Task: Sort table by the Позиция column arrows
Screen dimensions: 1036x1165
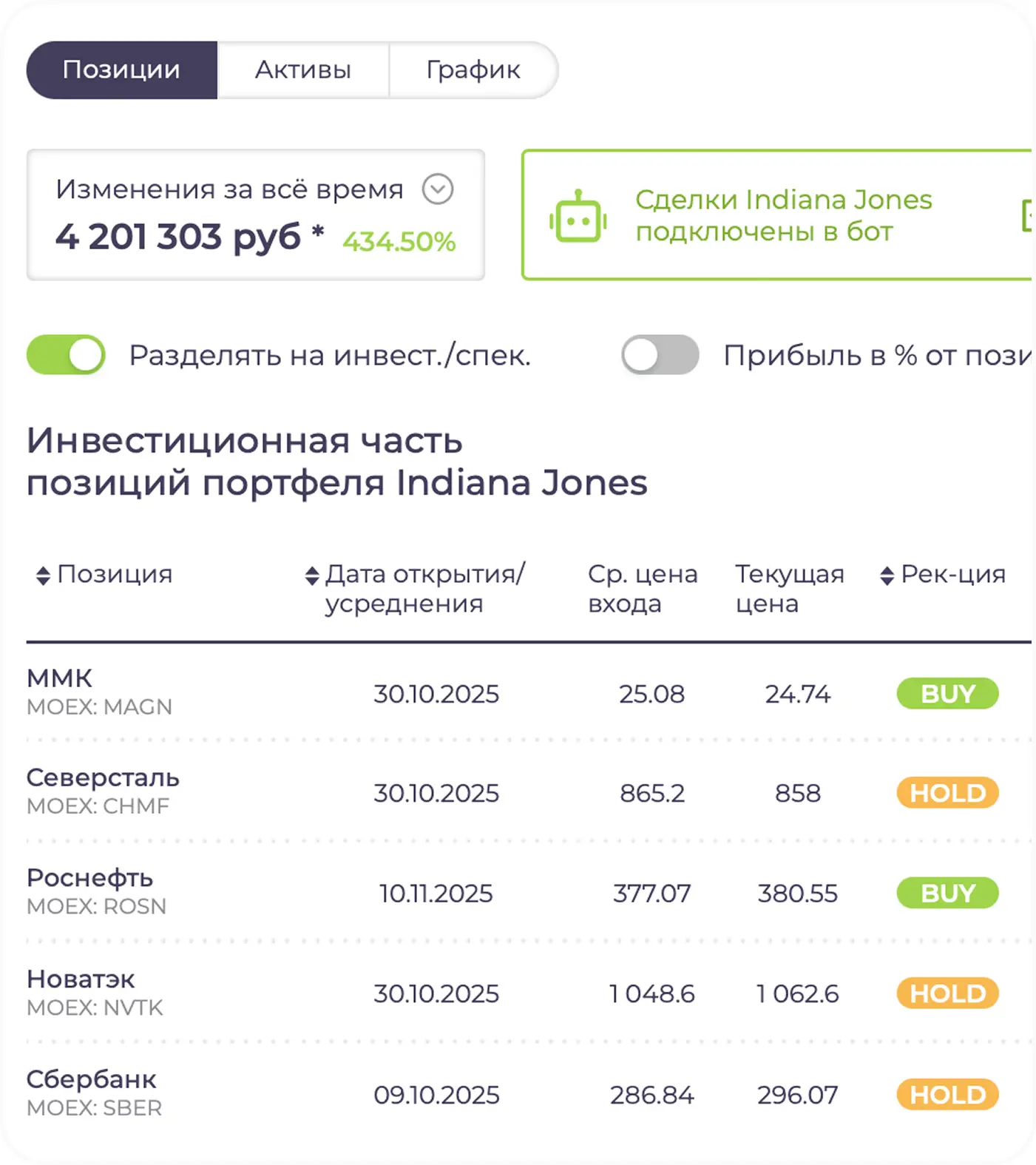Action: (43, 575)
